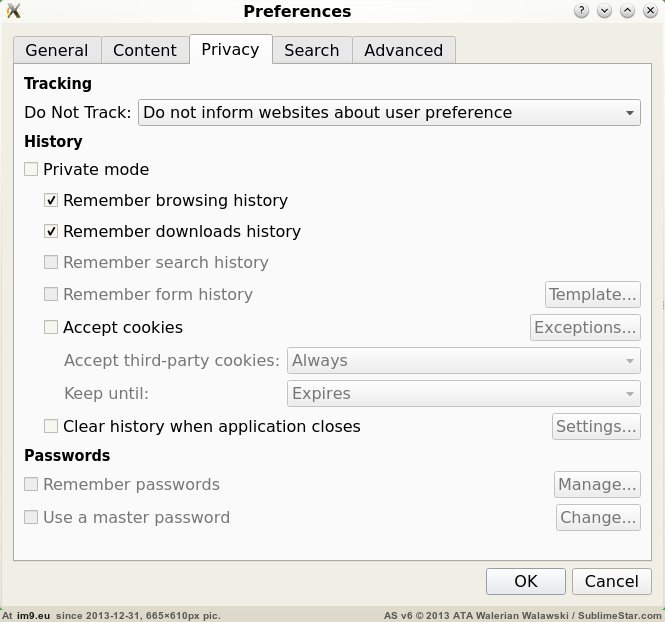Image resolution: width=665 pixels, height=622 pixels.
Task: Open the Search tab
Action: coord(311,50)
